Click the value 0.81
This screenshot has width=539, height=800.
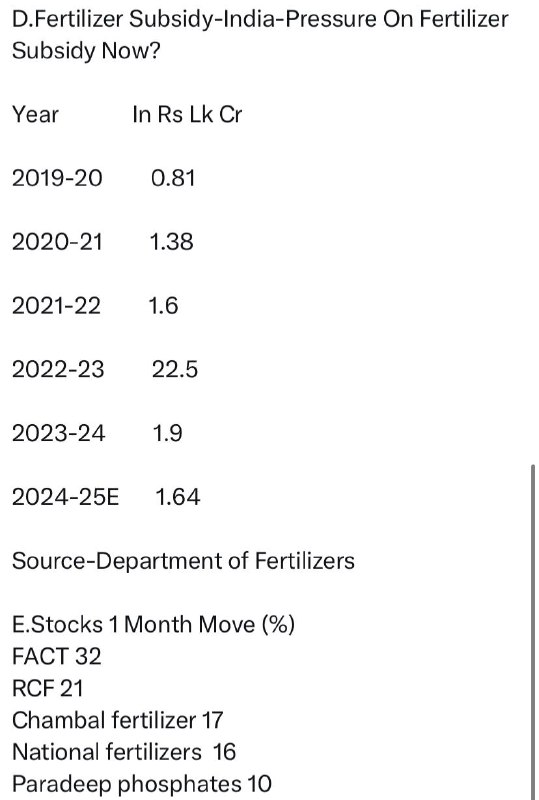[173, 178]
